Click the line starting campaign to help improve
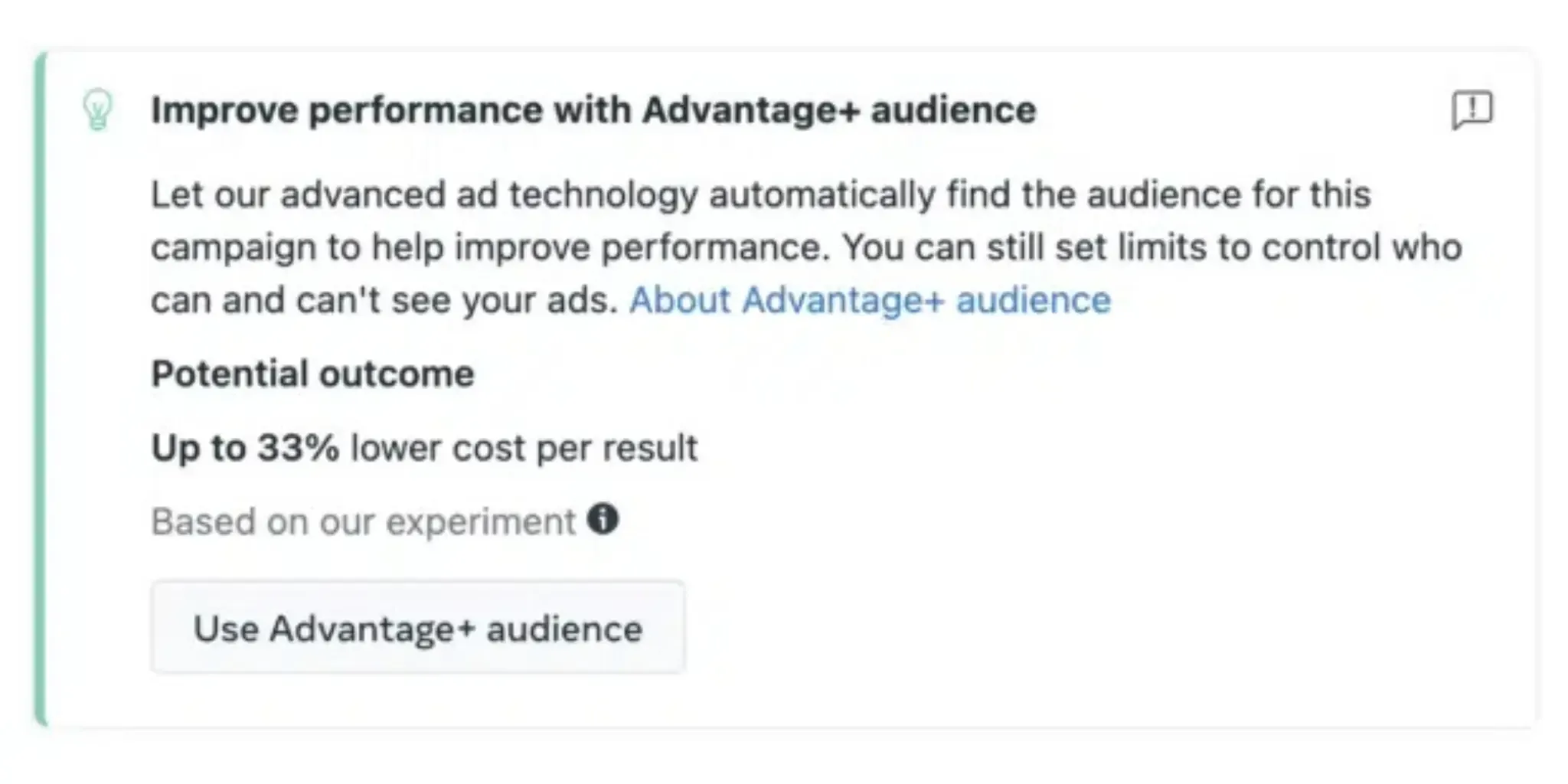1568x784 pixels. click(805, 247)
